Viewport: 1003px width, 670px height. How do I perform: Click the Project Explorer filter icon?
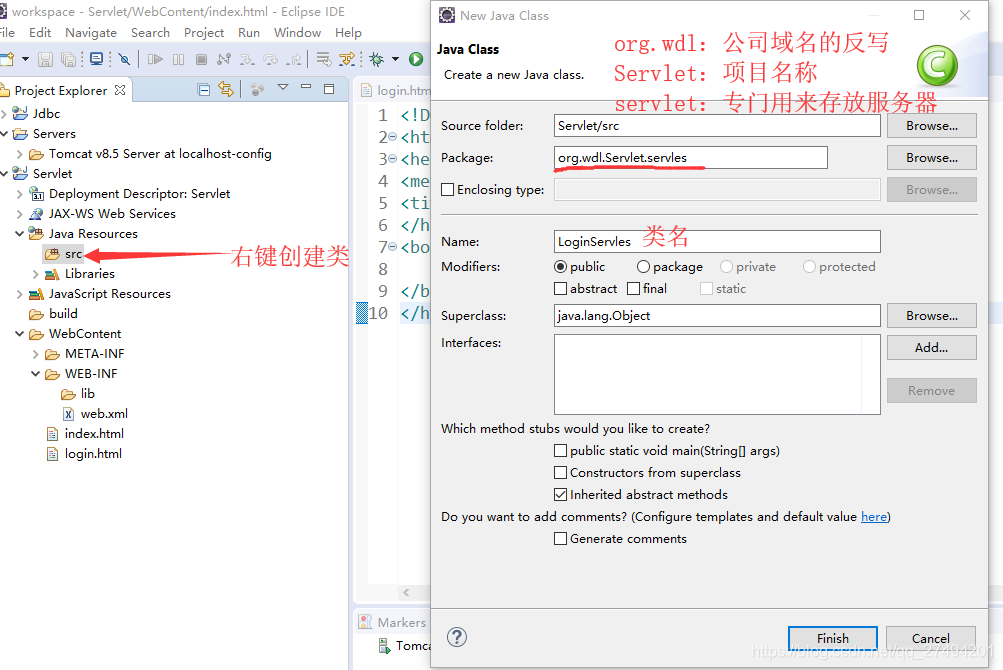(x=257, y=90)
